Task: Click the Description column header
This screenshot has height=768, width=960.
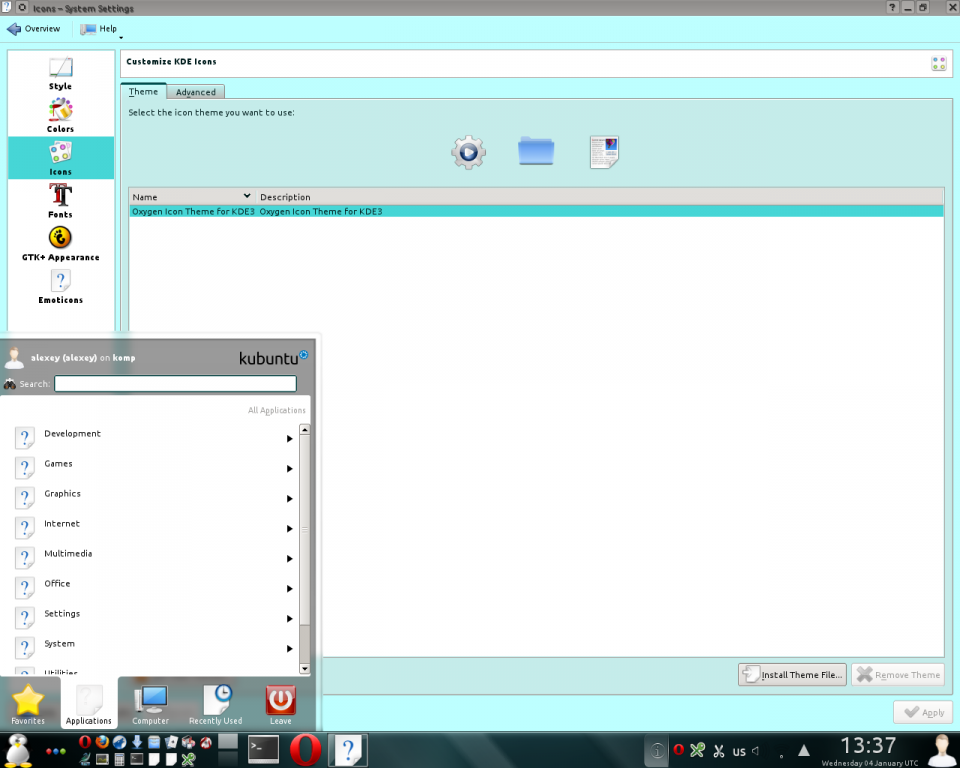Action: pos(599,197)
